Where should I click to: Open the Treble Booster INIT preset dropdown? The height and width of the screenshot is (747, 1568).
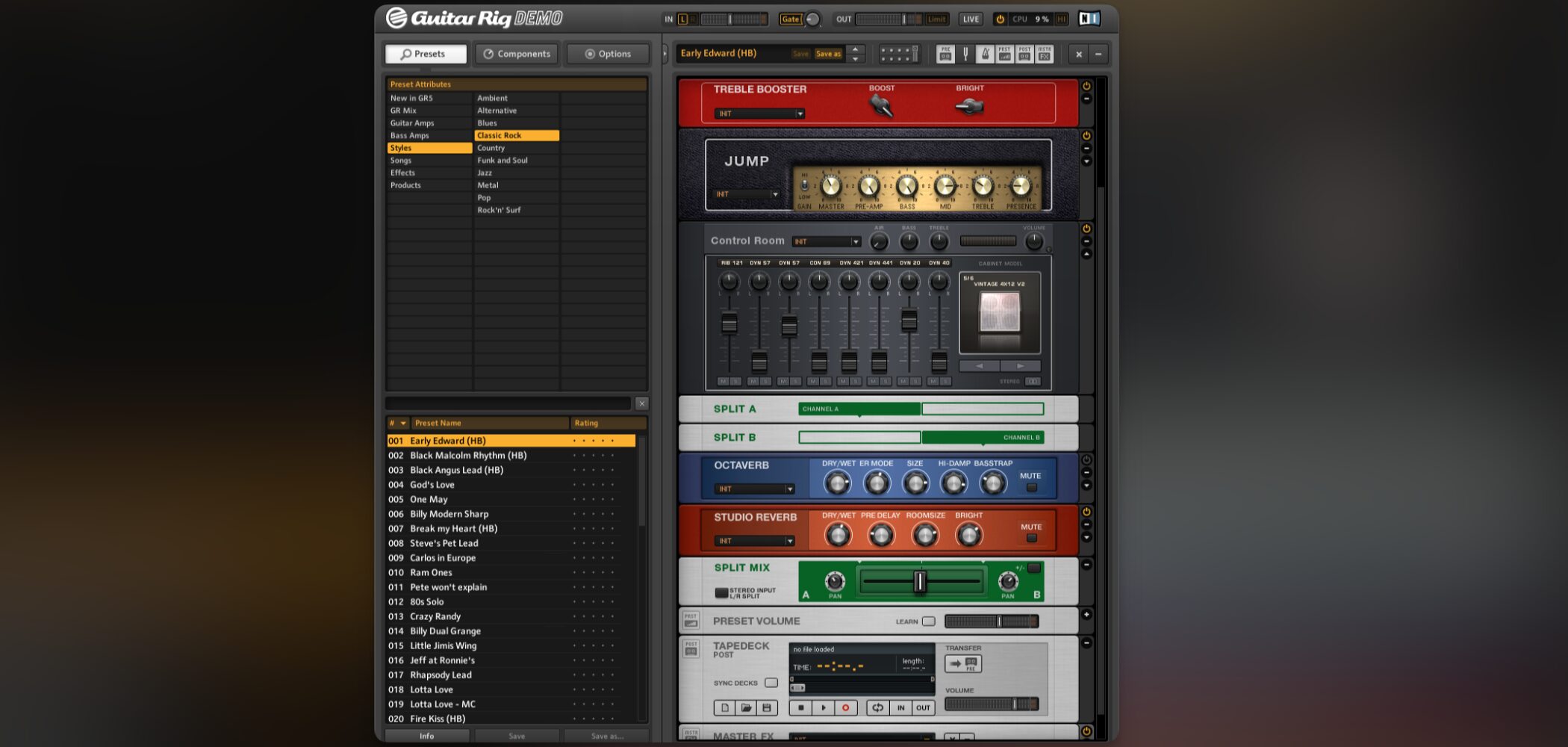pyautogui.click(x=759, y=114)
